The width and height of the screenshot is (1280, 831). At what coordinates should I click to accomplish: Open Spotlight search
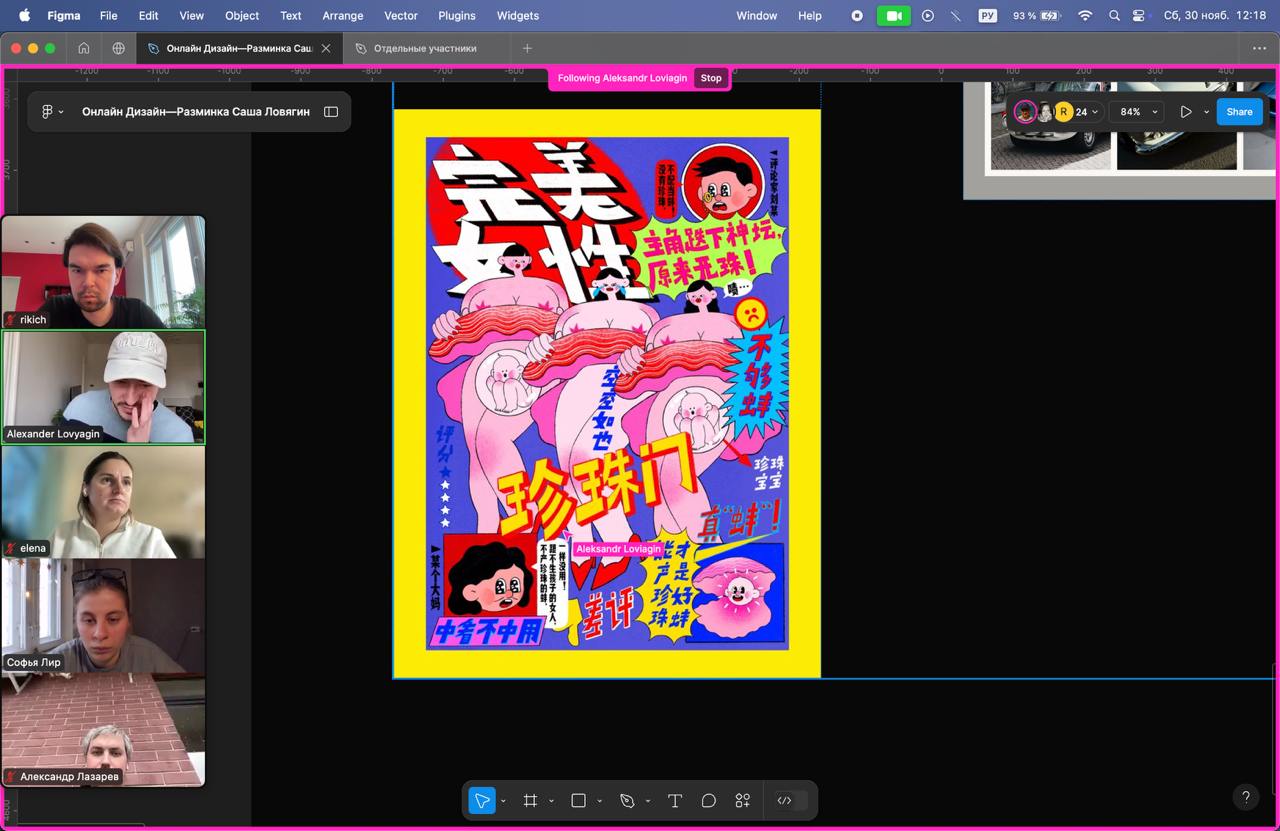coord(1114,15)
